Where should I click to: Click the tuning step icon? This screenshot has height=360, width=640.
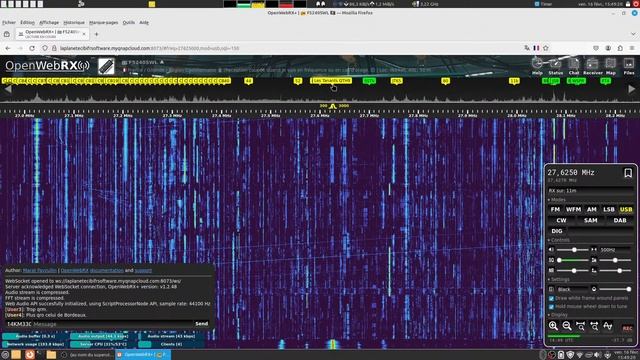[594, 249]
